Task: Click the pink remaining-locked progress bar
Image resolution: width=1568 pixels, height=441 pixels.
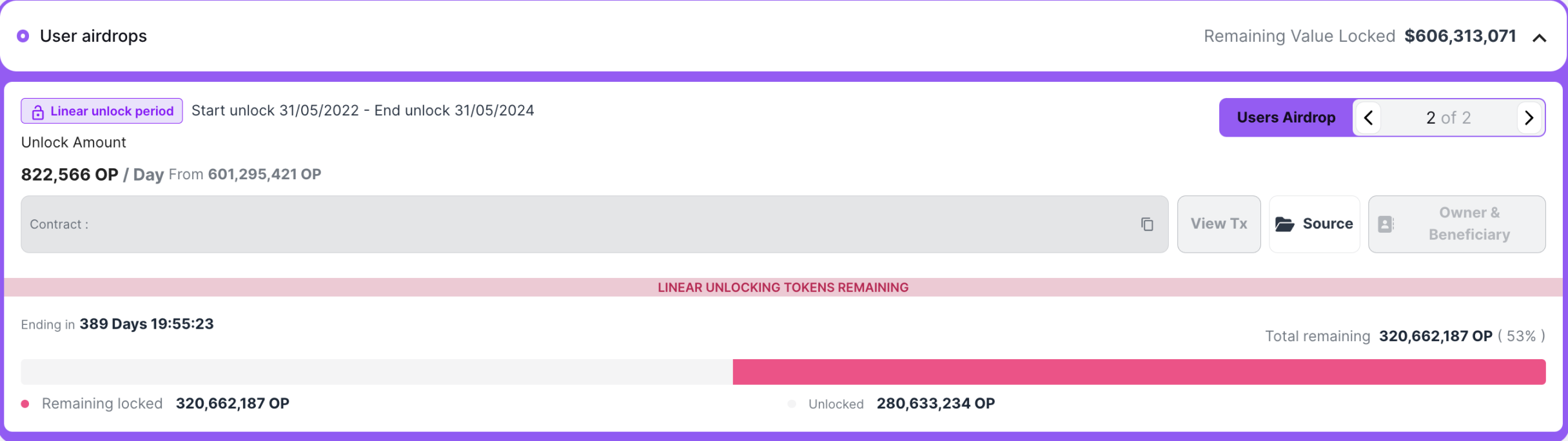Action: click(x=1139, y=372)
